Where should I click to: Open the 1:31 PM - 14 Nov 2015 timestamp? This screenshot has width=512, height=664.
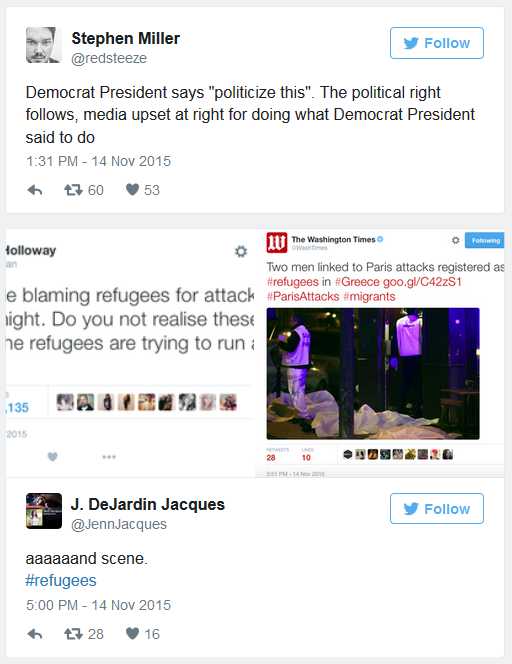pyautogui.click(x=98, y=161)
